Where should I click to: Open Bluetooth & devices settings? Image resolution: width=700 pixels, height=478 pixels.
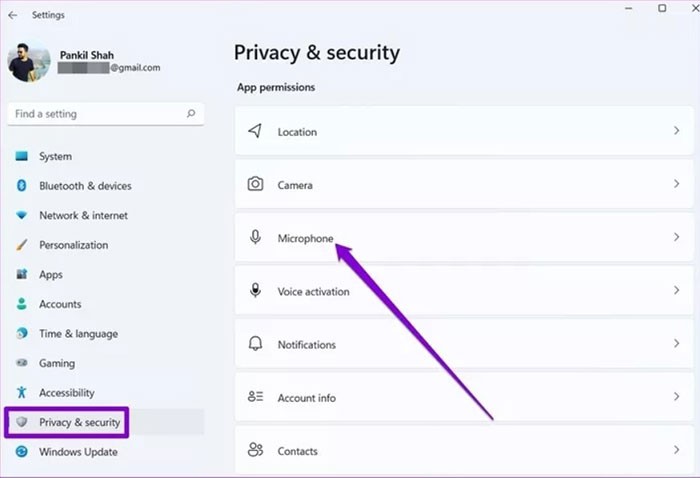(x=85, y=186)
